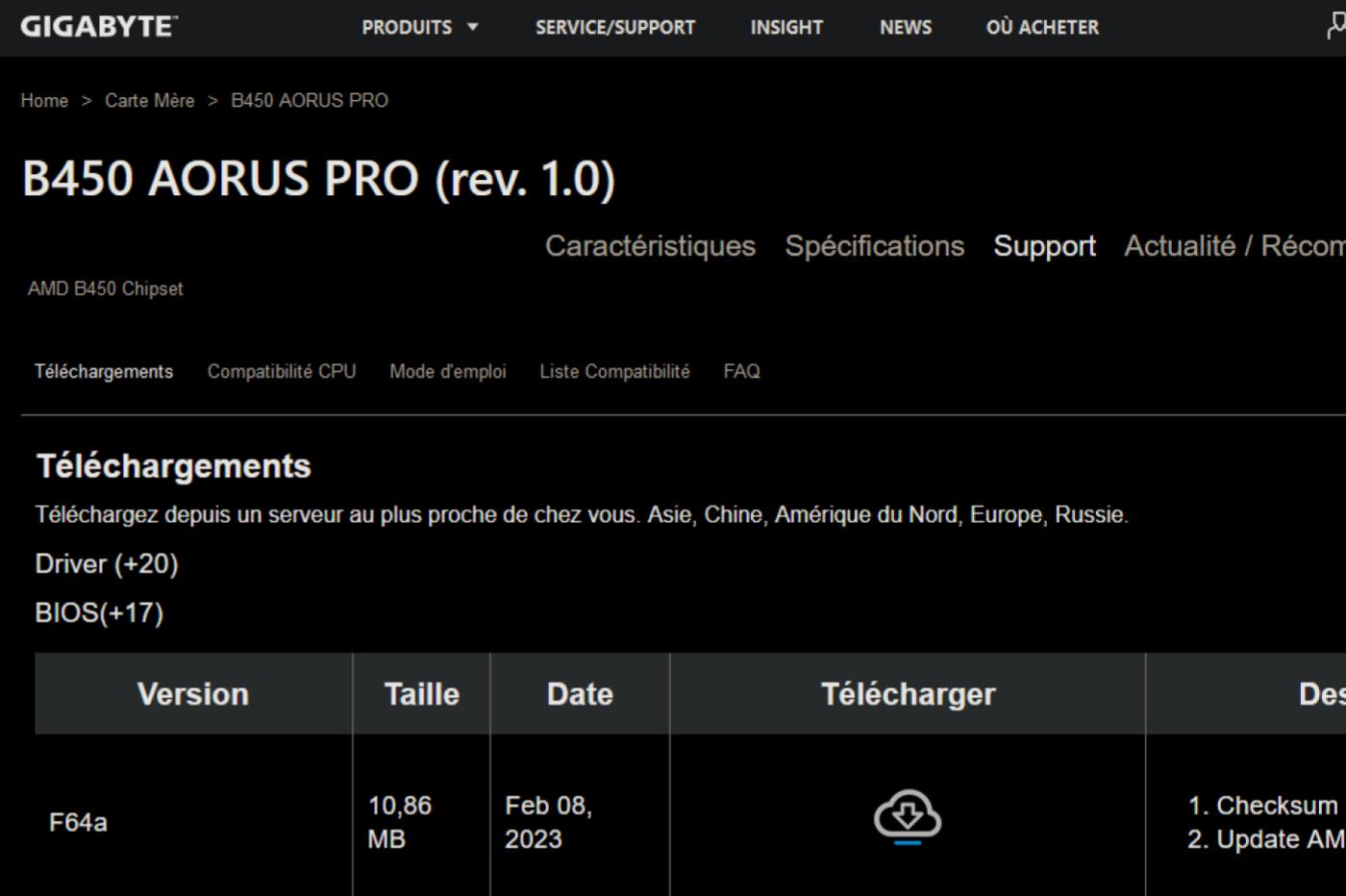
Task: Click the '2. Update AM' description line
Action: [1266, 839]
